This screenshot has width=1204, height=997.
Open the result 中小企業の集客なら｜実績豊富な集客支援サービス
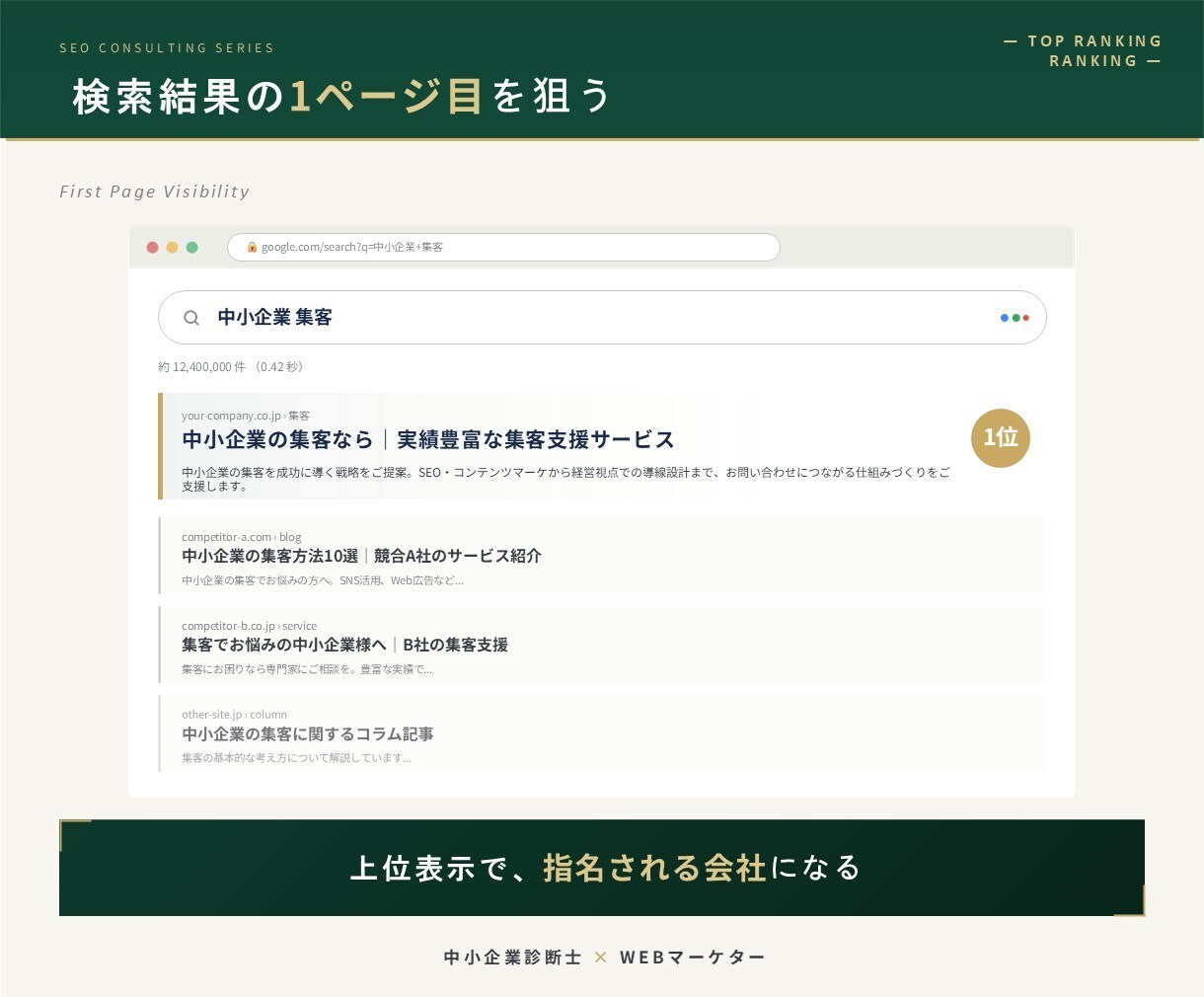pos(428,439)
